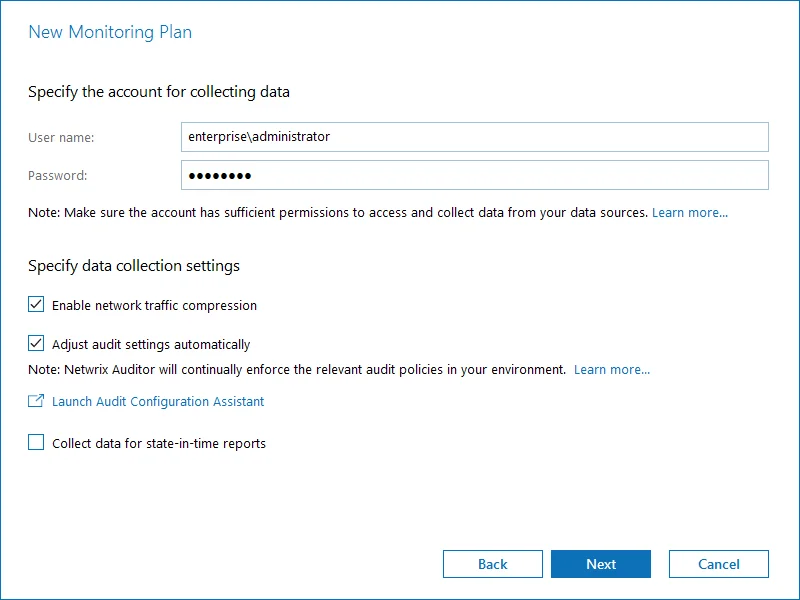The image size is (800, 600).
Task: Click the 'User name:' field label
Action: [61, 138]
